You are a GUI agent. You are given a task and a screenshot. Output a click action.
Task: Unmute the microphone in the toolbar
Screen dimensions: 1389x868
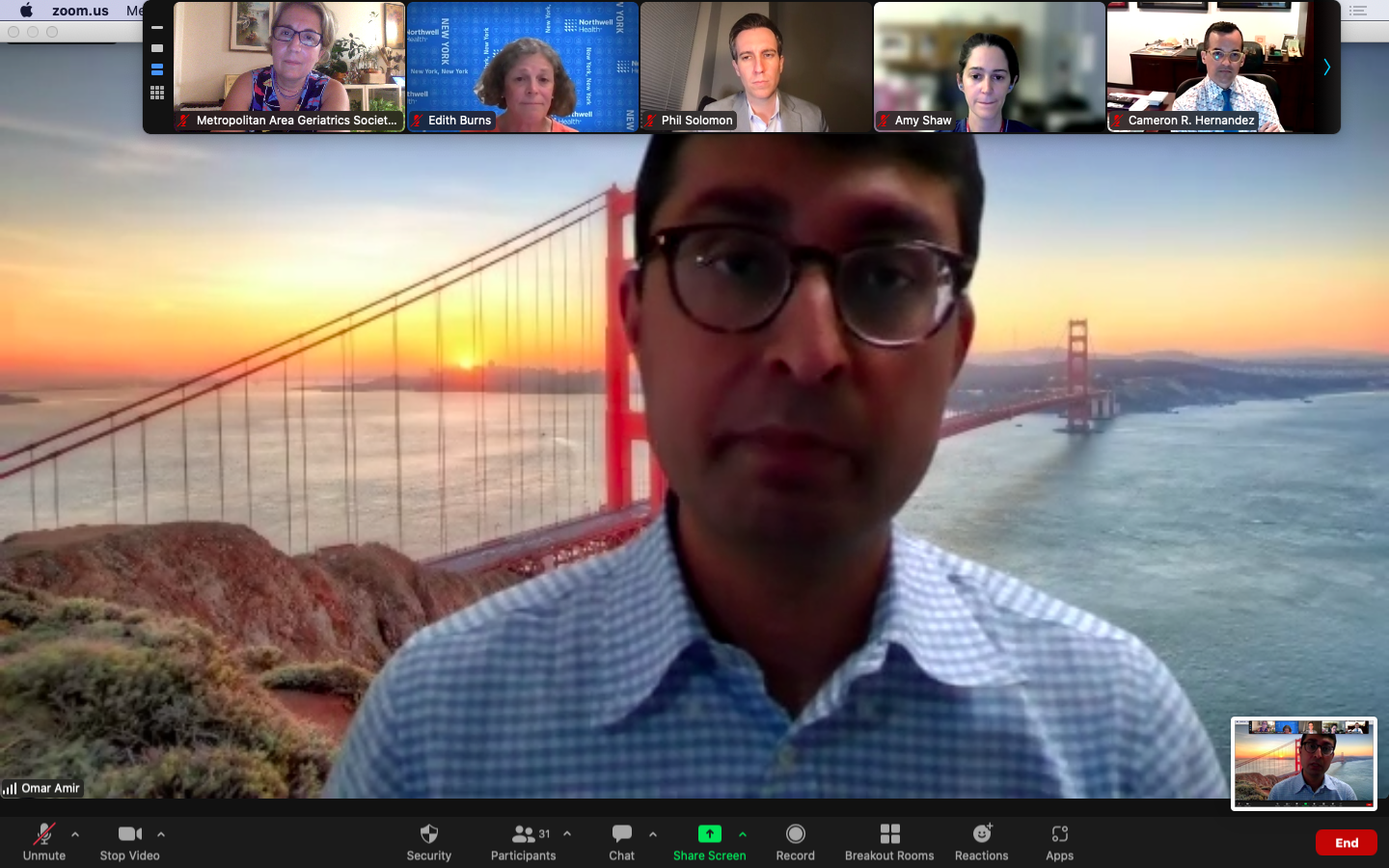(x=44, y=842)
